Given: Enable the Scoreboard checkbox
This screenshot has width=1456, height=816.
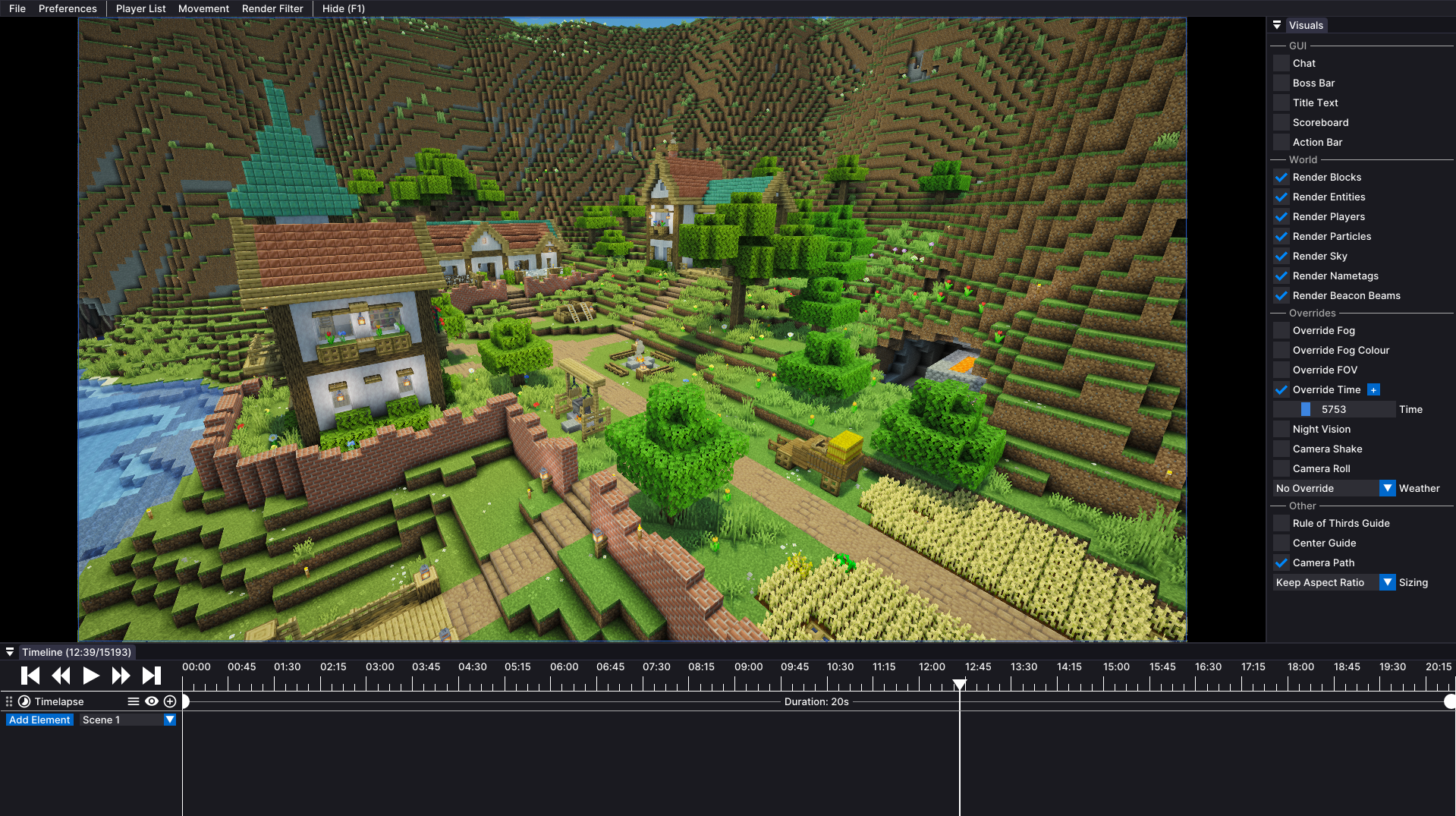Looking at the screenshot, I should point(1281,122).
